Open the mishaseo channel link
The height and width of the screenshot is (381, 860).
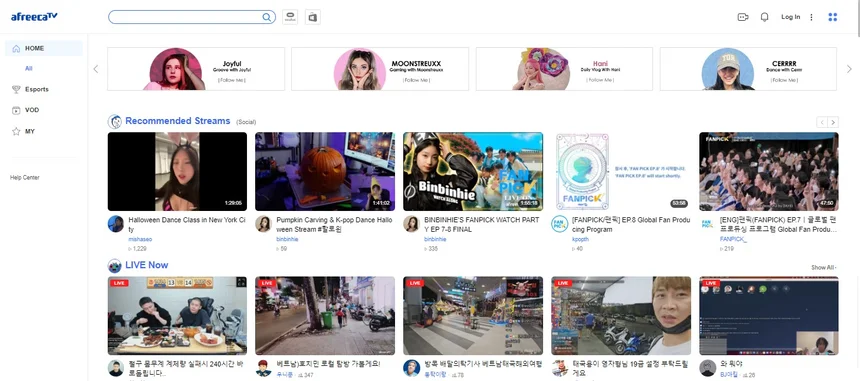(140, 240)
